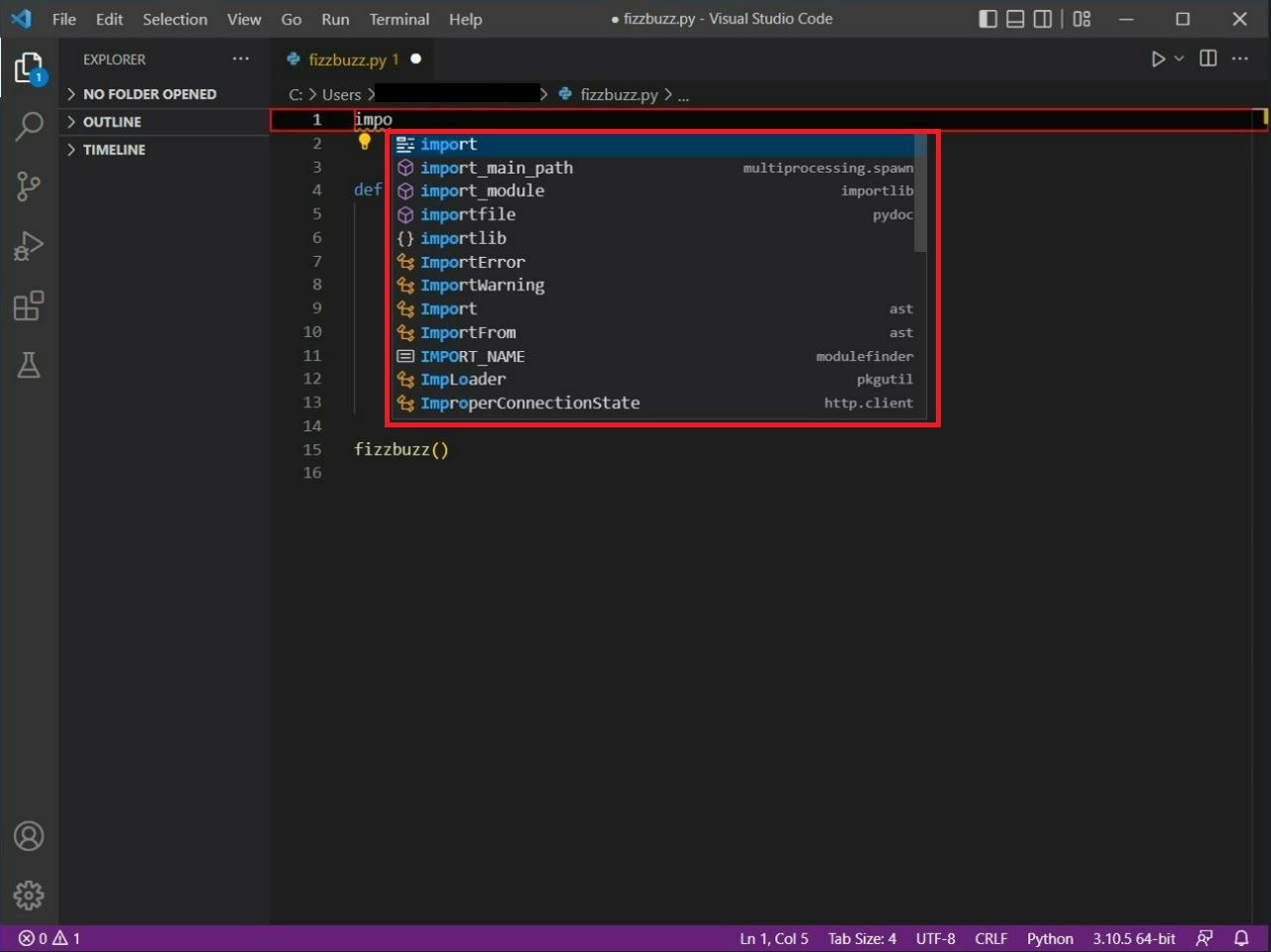The image size is (1271, 952).
Task: Open the Run and Debug view
Action: (29, 246)
